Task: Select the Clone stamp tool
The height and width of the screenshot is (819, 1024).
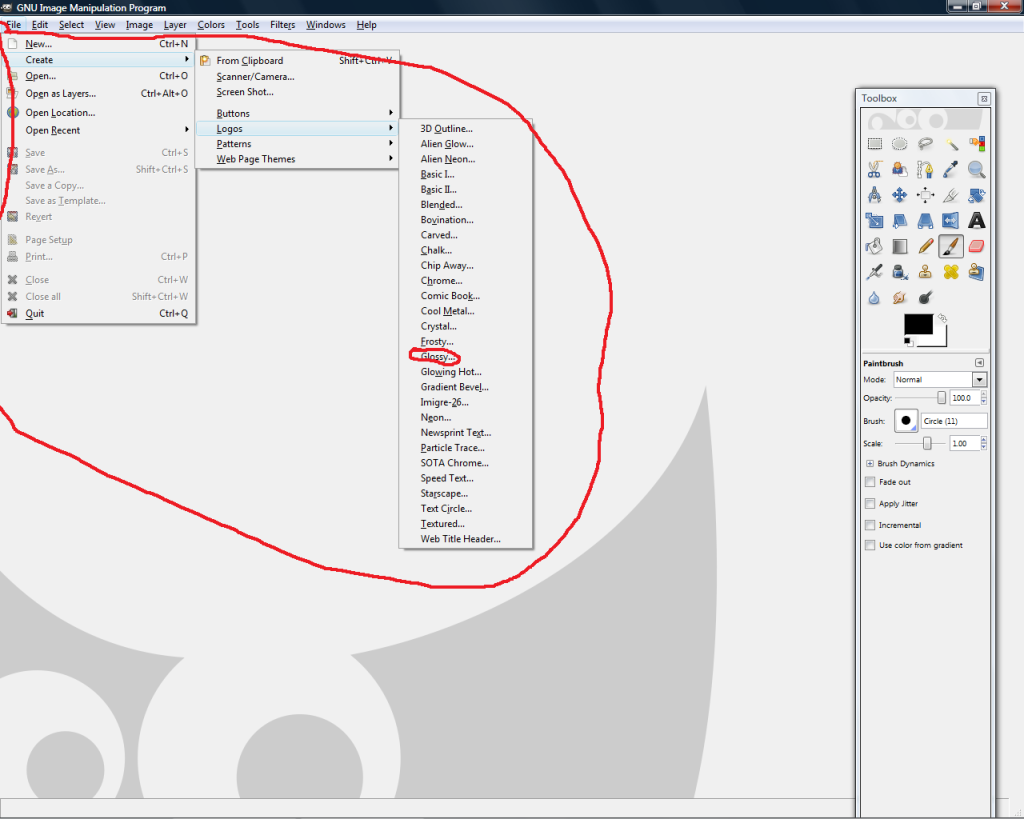Action: 925,272
